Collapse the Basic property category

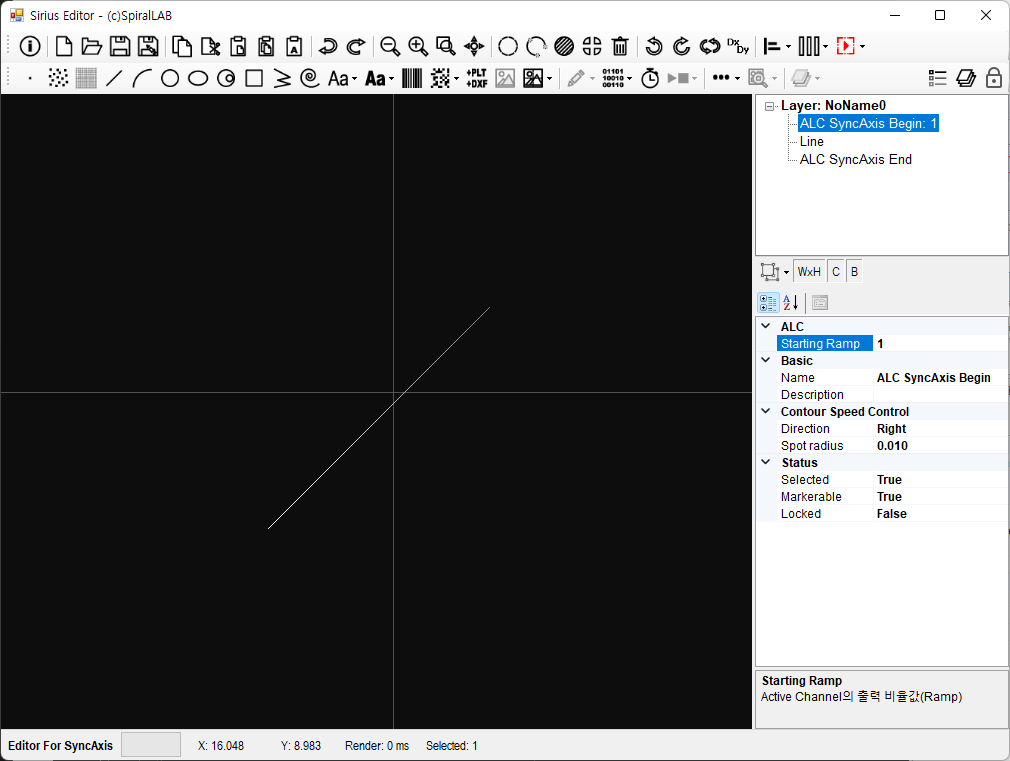click(766, 360)
